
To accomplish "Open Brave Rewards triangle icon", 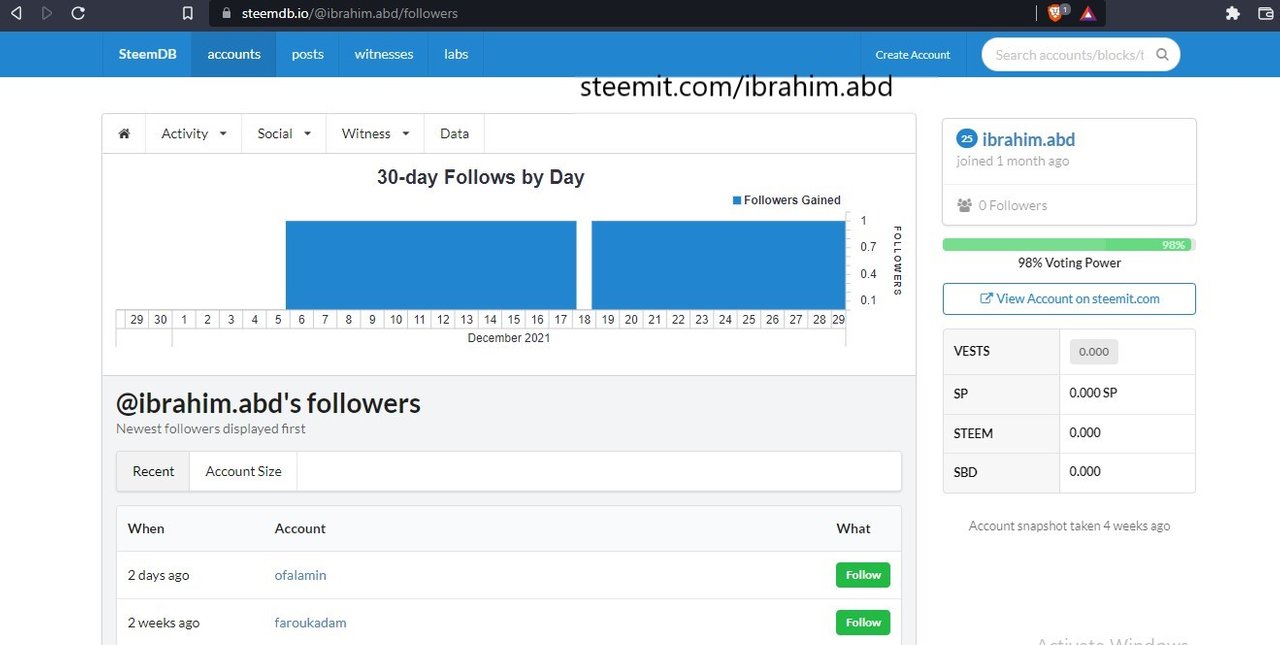I will 1088,13.
